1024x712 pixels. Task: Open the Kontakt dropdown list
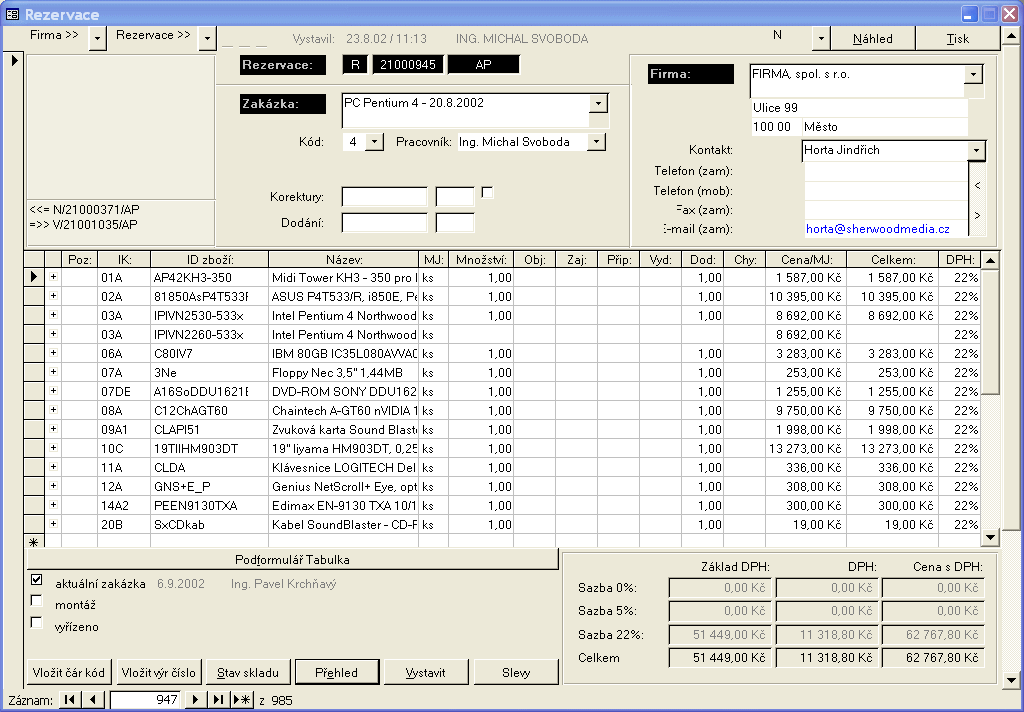[976, 150]
